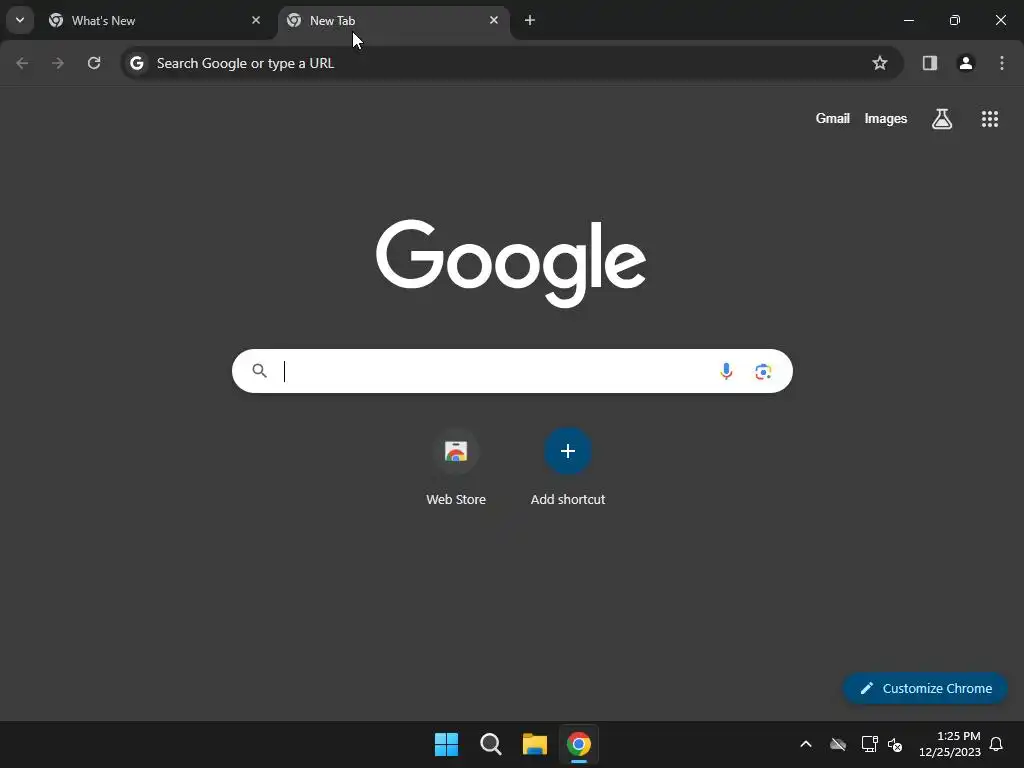This screenshot has width=1024, height=768.
Task: Select the New Tab tab
Action: coord(394,21)
